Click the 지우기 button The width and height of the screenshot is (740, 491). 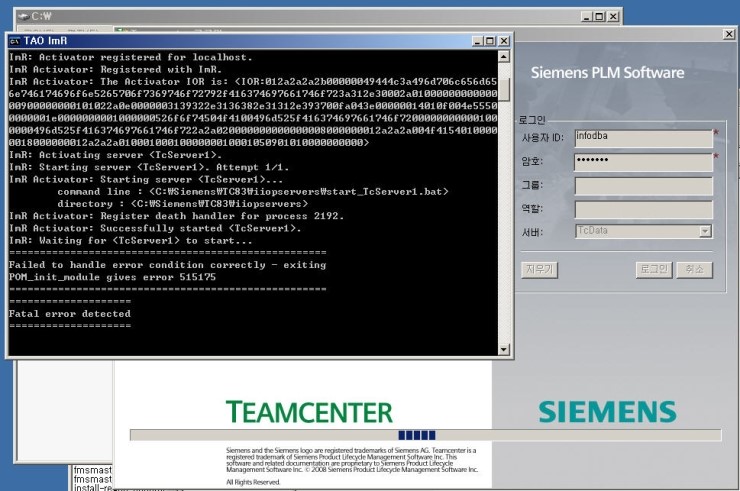coord(539,270)
